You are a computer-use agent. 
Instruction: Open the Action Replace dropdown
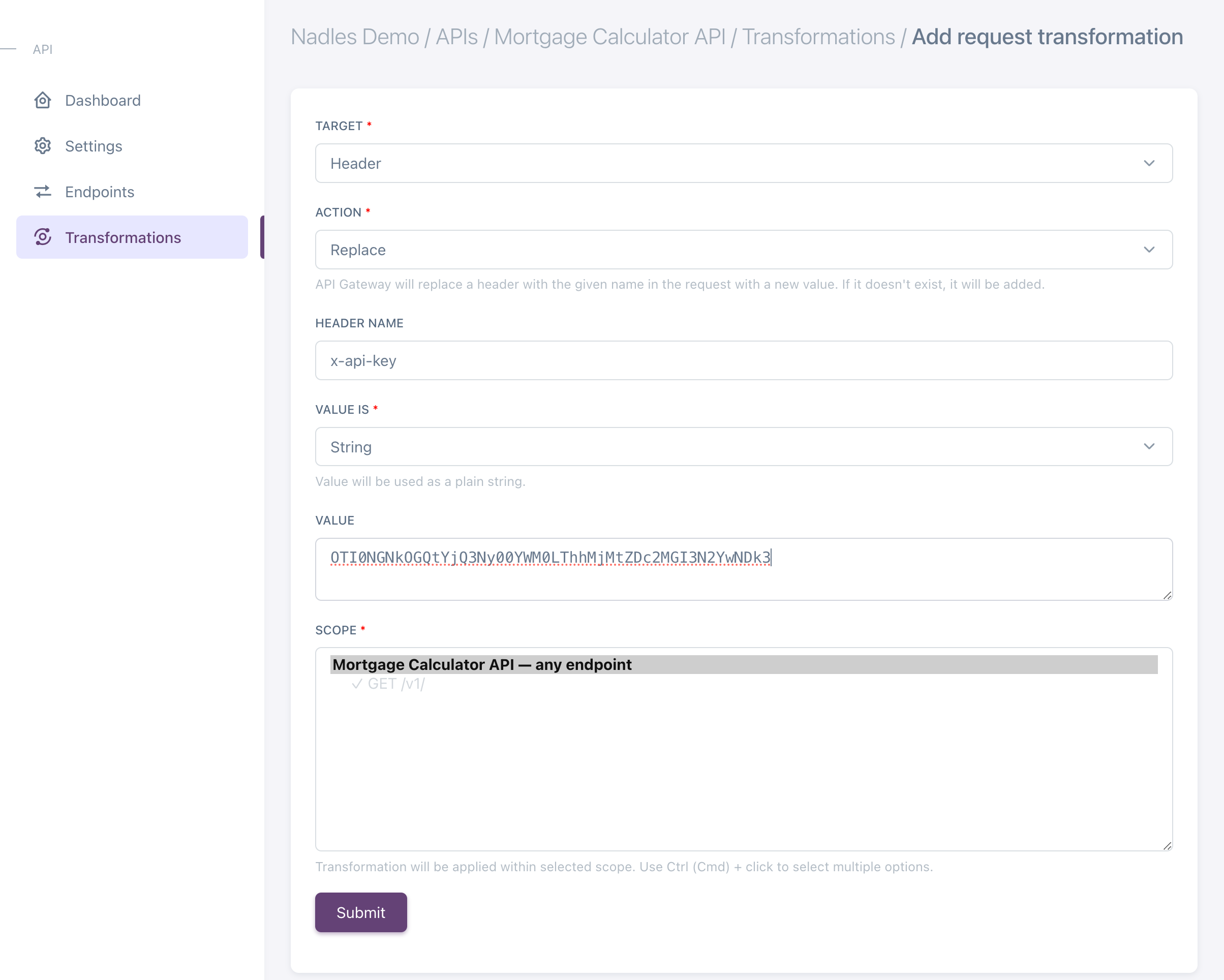(743, 250)
